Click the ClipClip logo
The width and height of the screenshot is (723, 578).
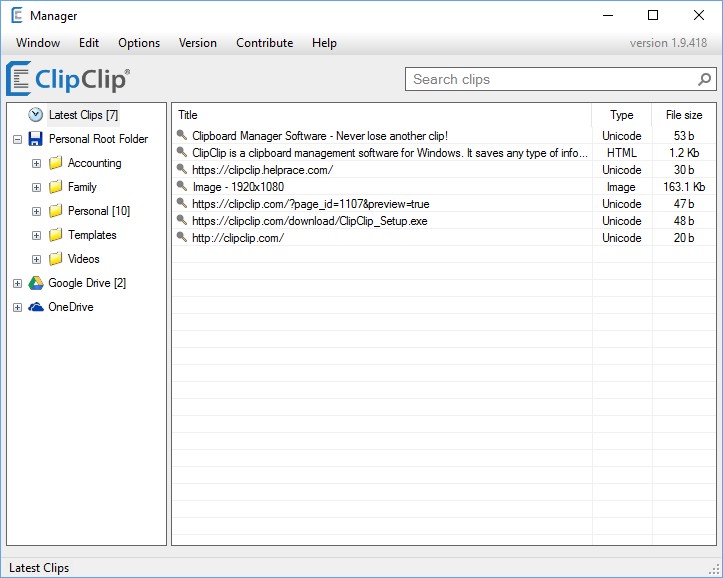(x=68, y=78)
